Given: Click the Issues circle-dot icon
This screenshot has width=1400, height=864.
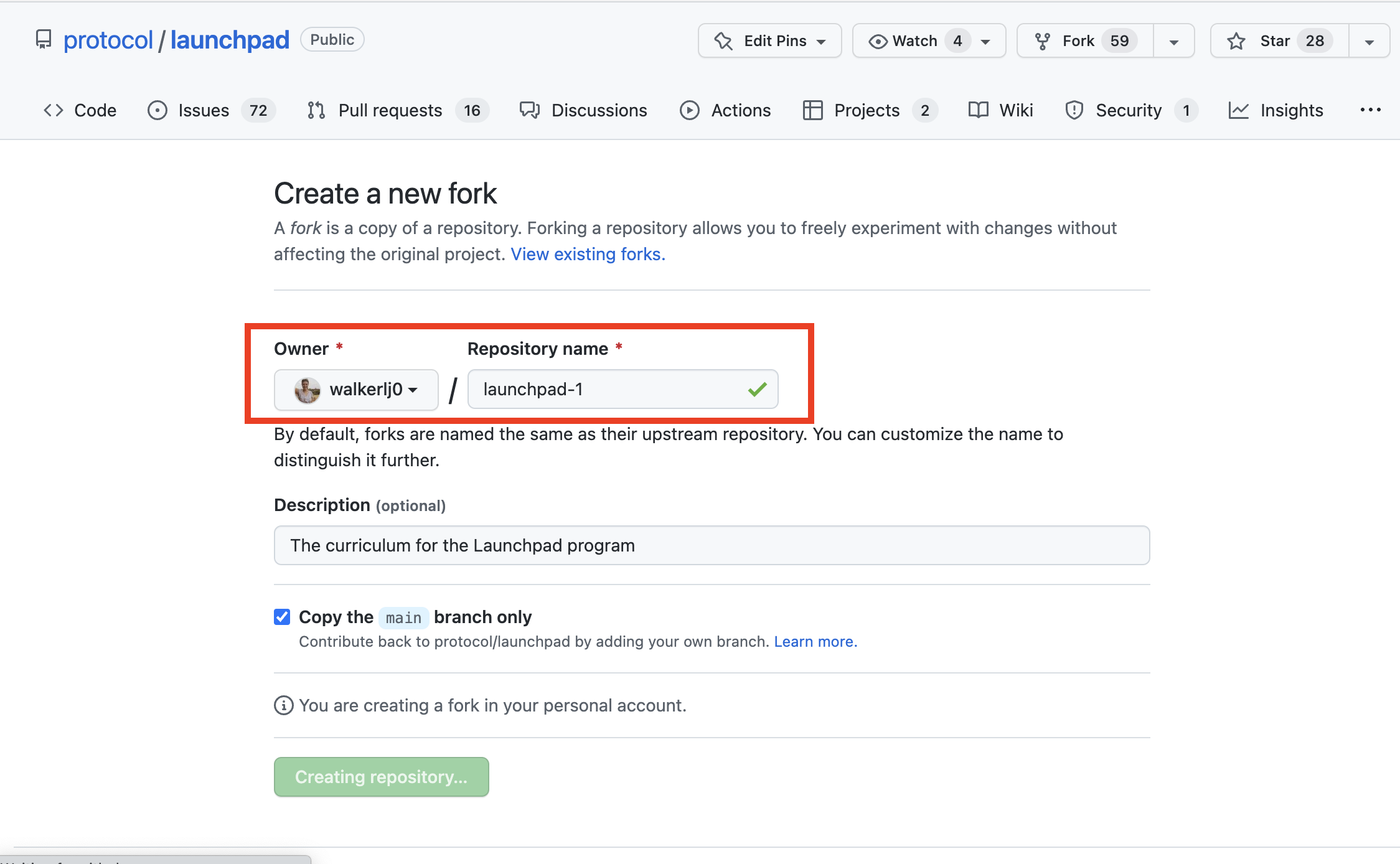Looking at the screenshot, I should (157, 110).
